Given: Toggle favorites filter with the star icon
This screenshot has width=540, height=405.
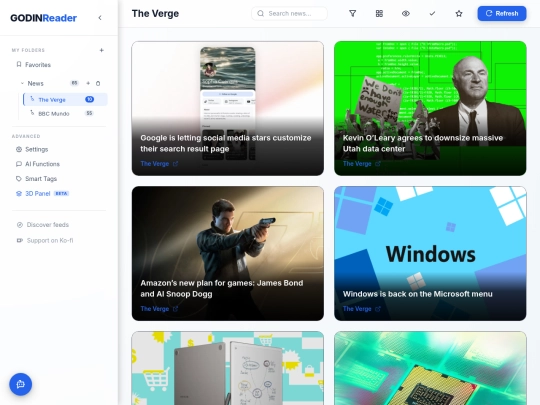Looking at the screenshot, I should pos(459,13).
